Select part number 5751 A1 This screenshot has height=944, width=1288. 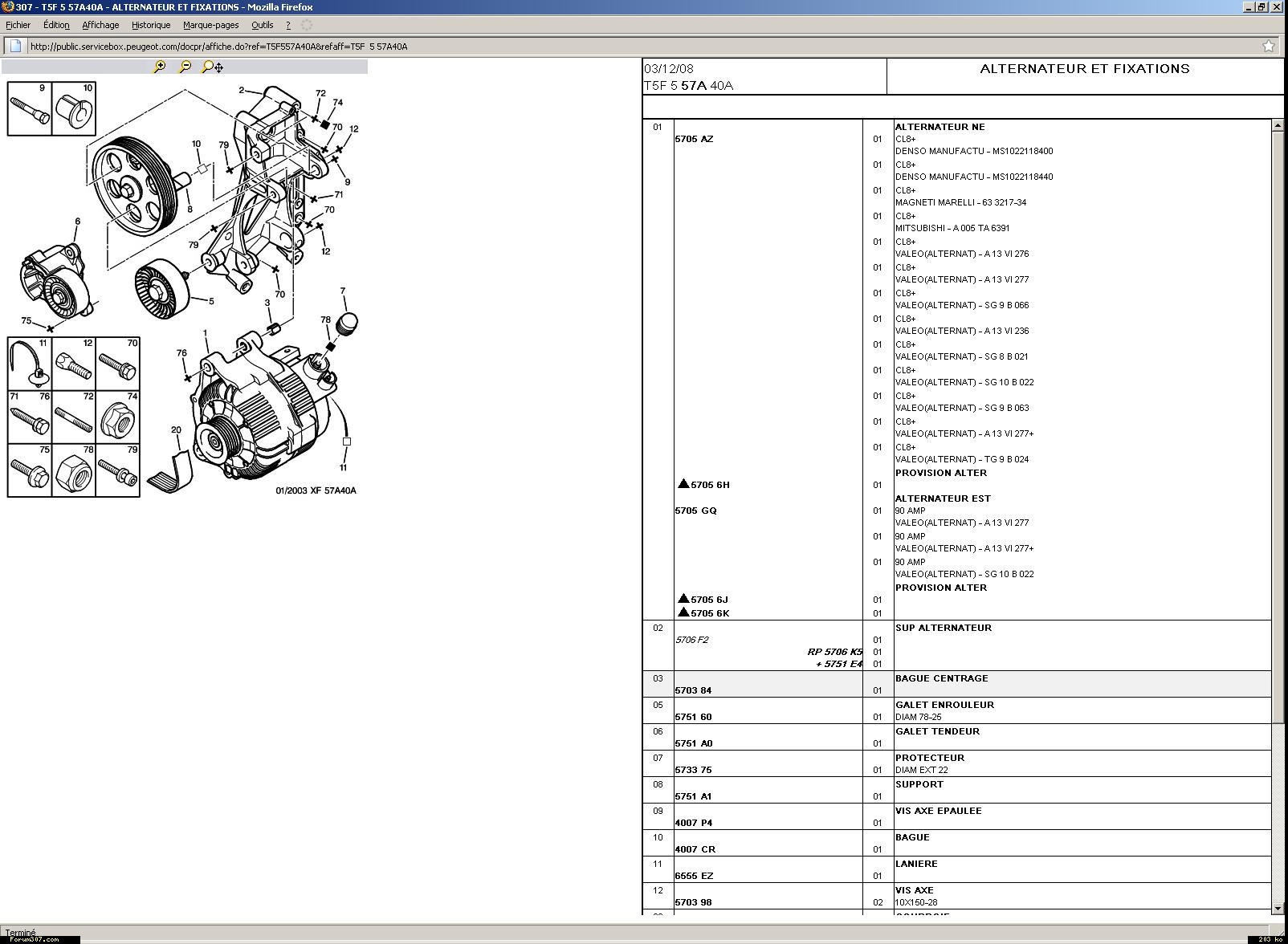pyautogui.click(x=693, y=796)
